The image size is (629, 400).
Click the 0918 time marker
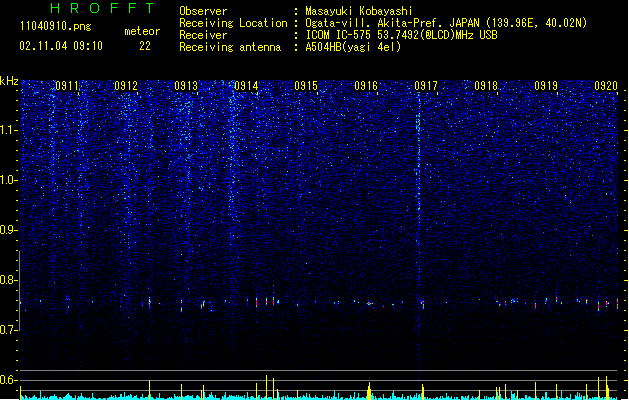(x=486, y=86)
